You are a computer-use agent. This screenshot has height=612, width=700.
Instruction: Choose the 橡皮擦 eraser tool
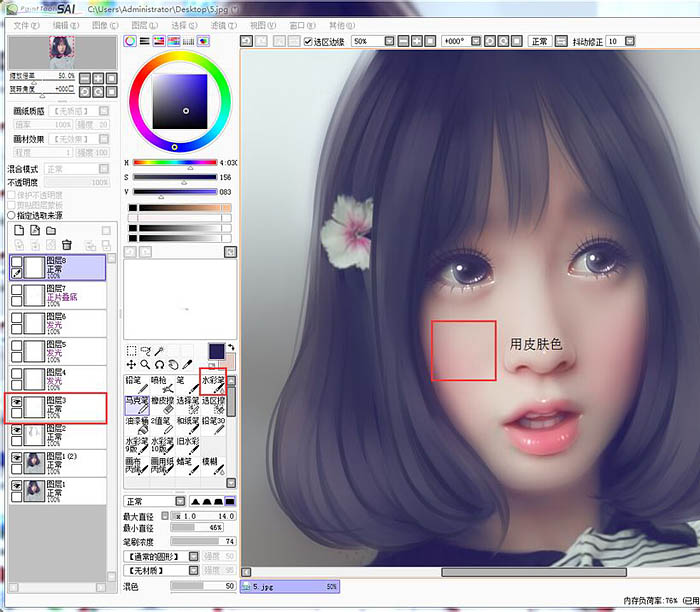pos(161,405)
